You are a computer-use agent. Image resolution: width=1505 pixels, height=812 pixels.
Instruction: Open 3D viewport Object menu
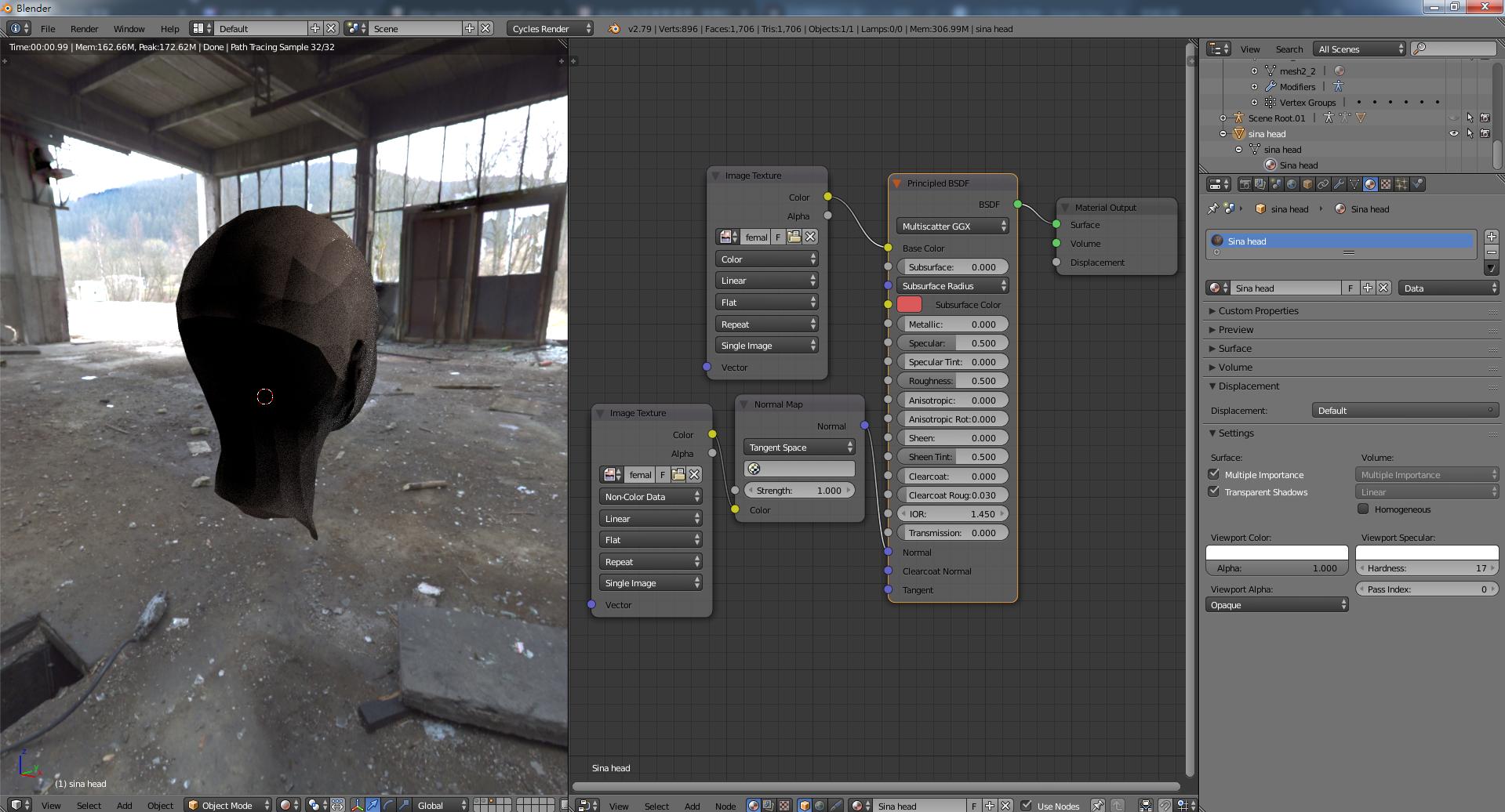point(160,806)
